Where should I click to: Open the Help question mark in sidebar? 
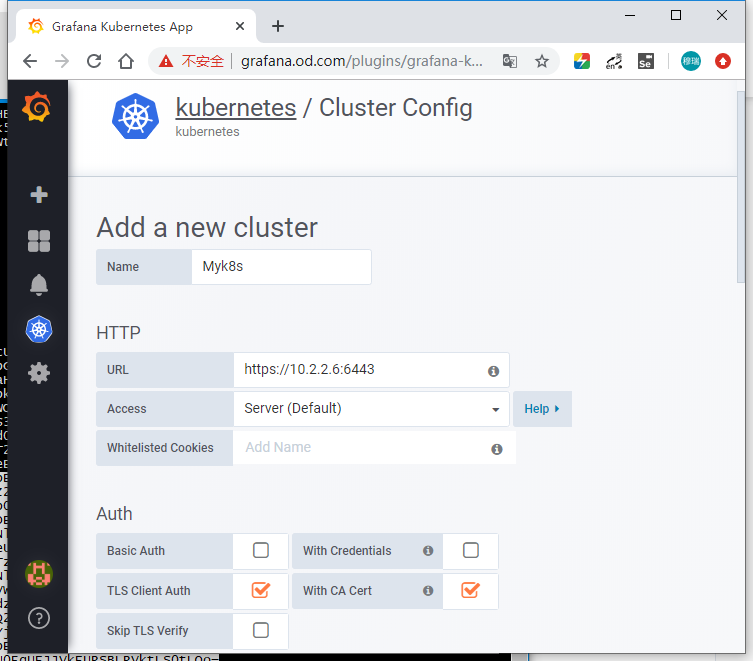(39, 618)
